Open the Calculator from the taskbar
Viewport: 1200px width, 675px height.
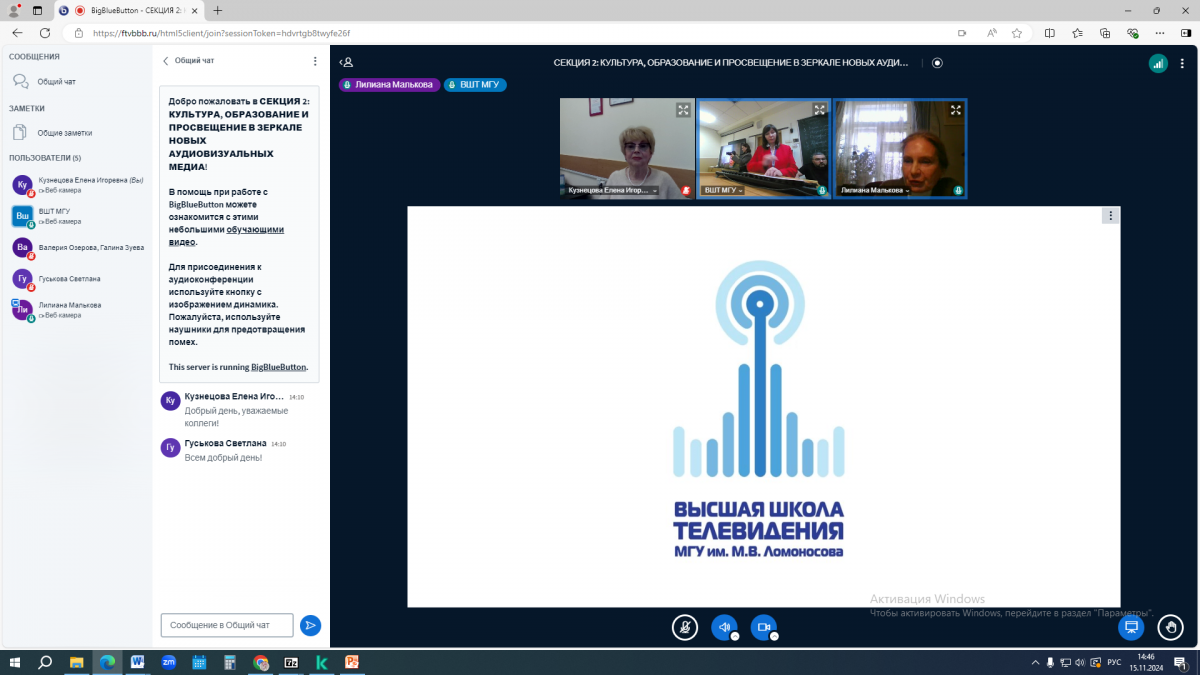[x=230, y=662]
